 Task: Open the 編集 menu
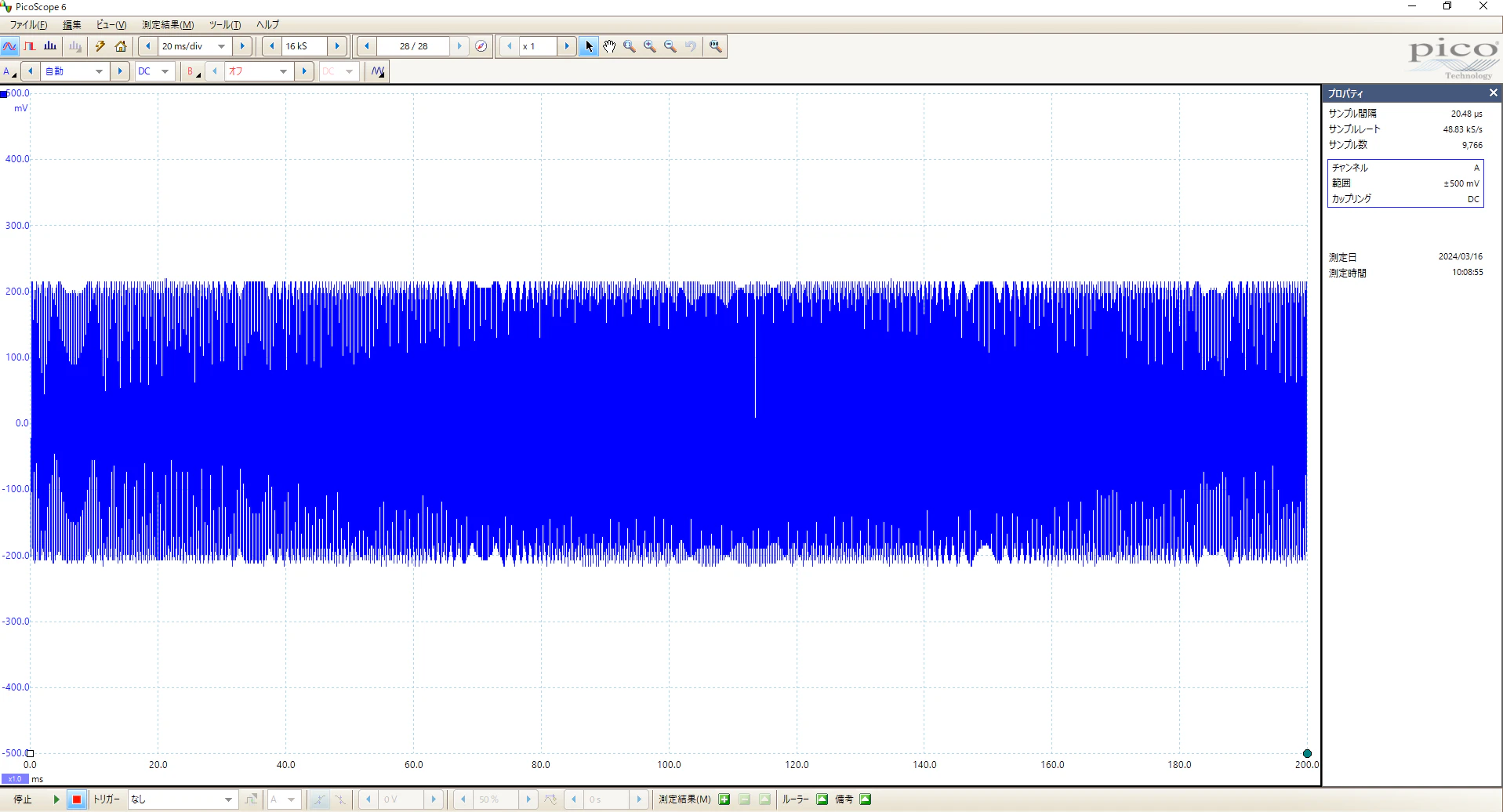71,25
